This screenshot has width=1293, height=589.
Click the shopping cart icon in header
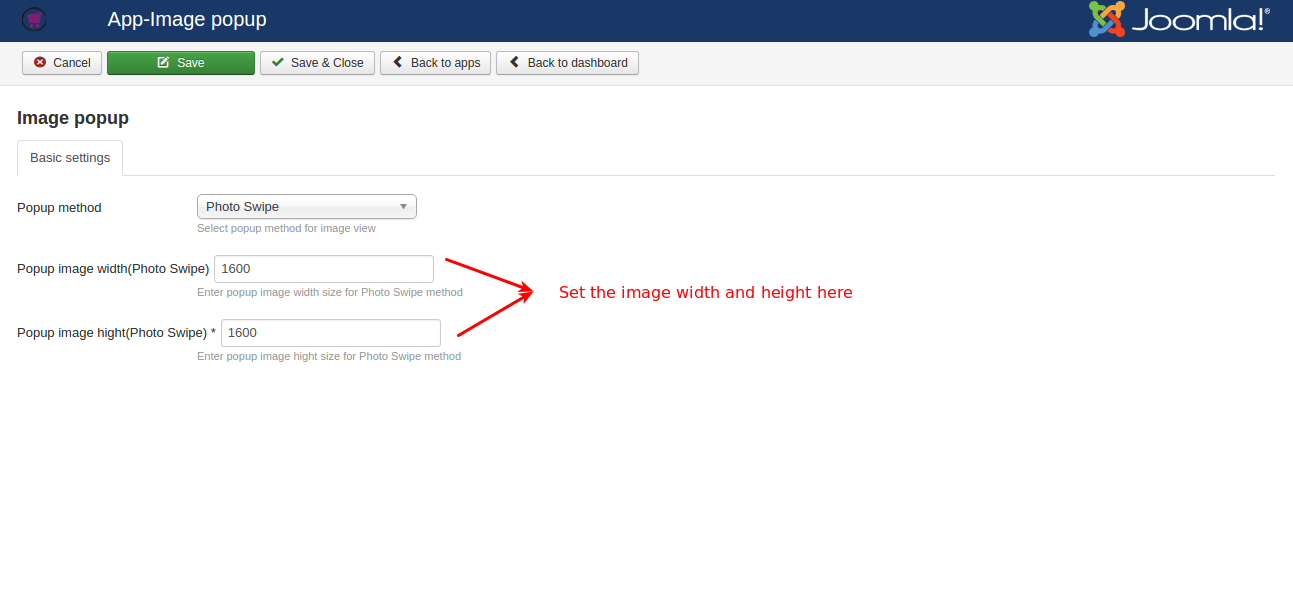34,19
